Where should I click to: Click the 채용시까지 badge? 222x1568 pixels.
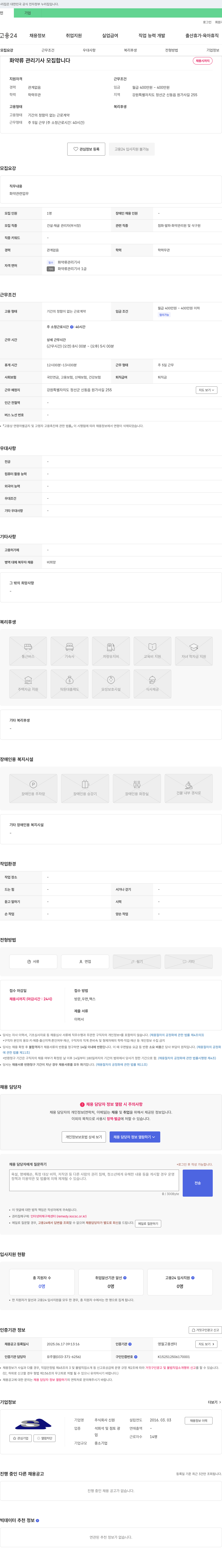(203, 61)
